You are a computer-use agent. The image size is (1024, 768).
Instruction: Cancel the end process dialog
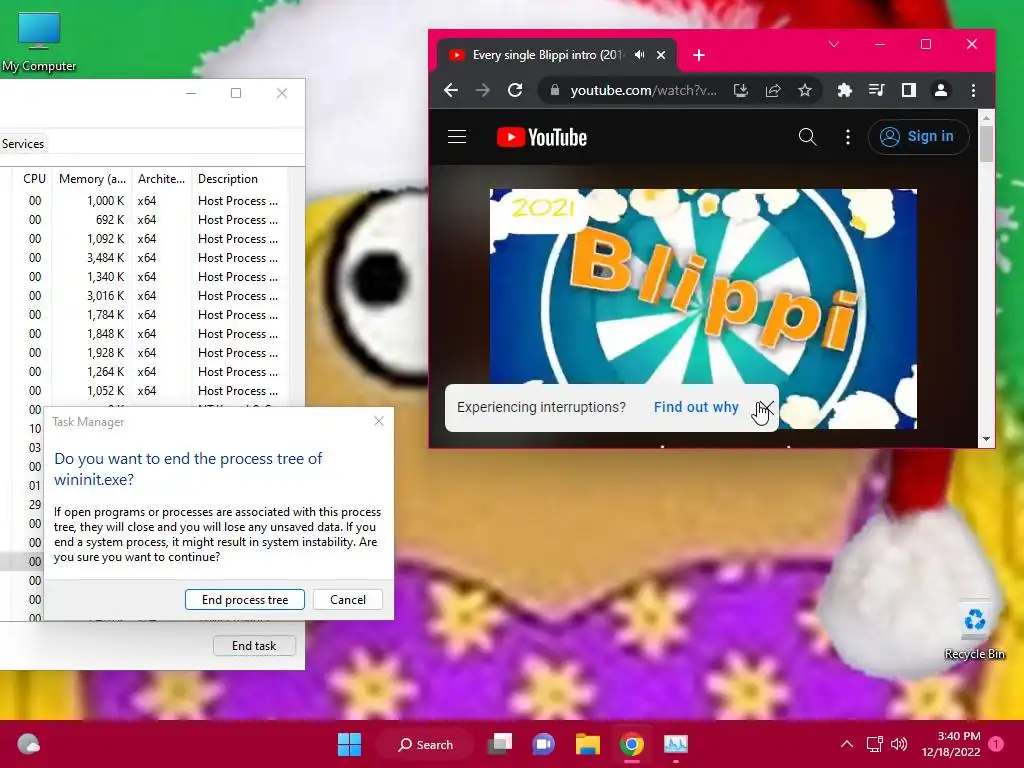point(348,600)
